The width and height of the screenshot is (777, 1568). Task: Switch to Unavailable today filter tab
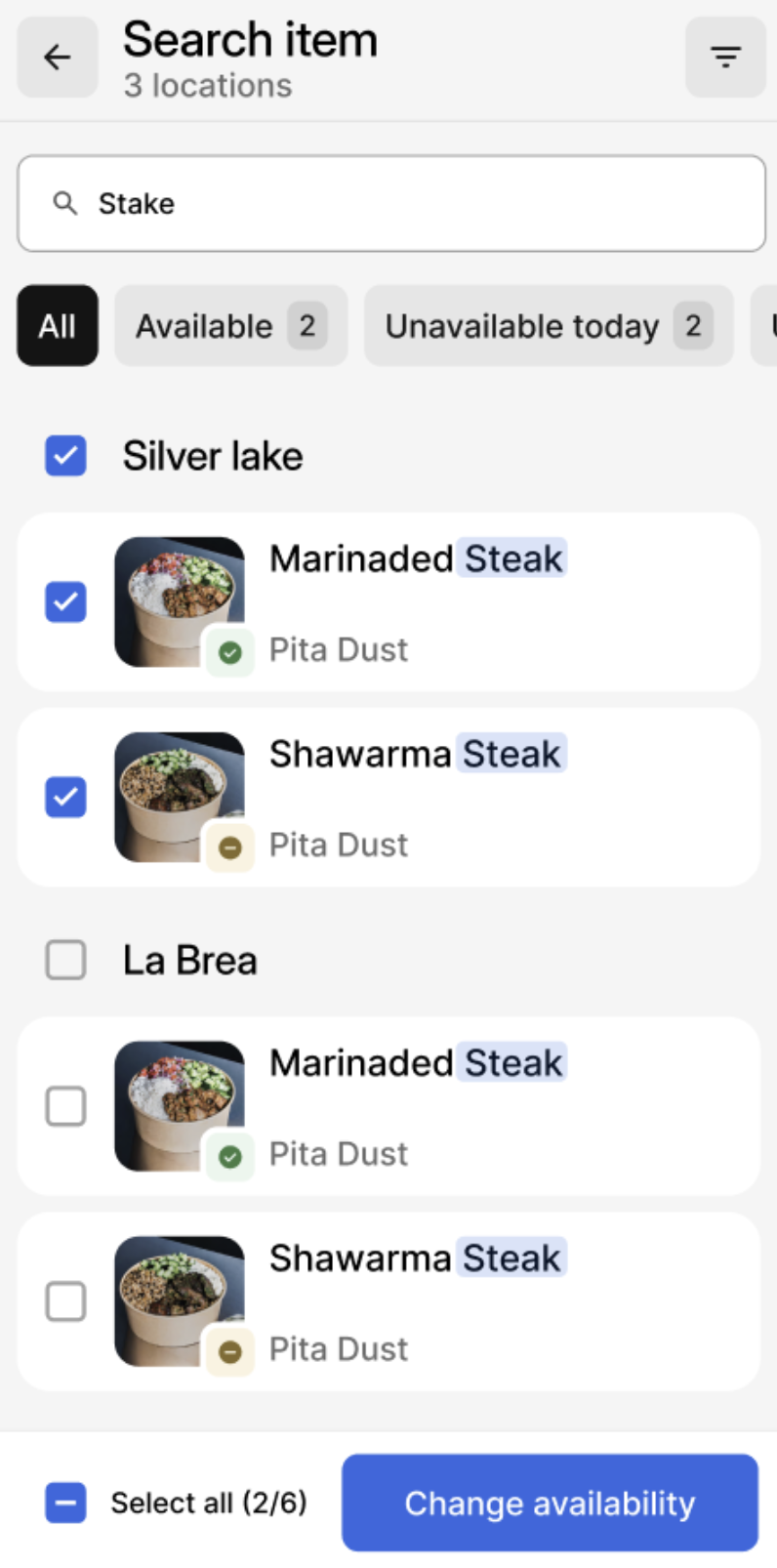(548, 326)
